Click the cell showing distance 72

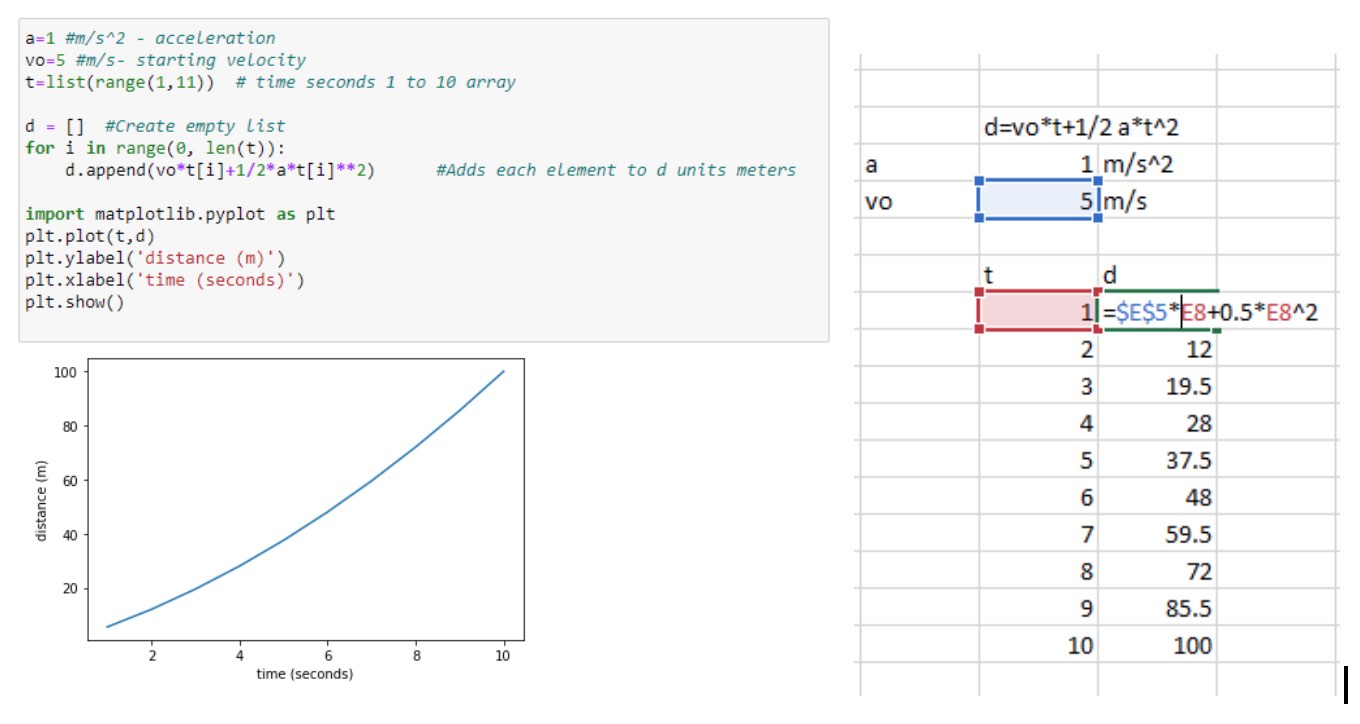1158,572
